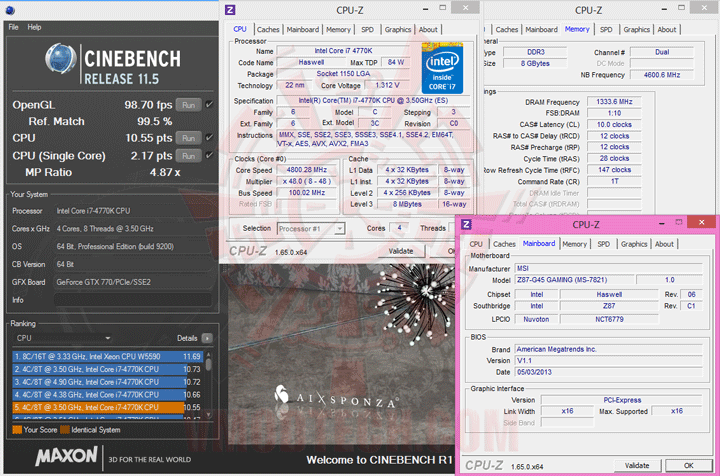Click the DRAM Frequency 1333.6 MHz value
Screen dimensions: 720x476
click(x=614, y=102)
